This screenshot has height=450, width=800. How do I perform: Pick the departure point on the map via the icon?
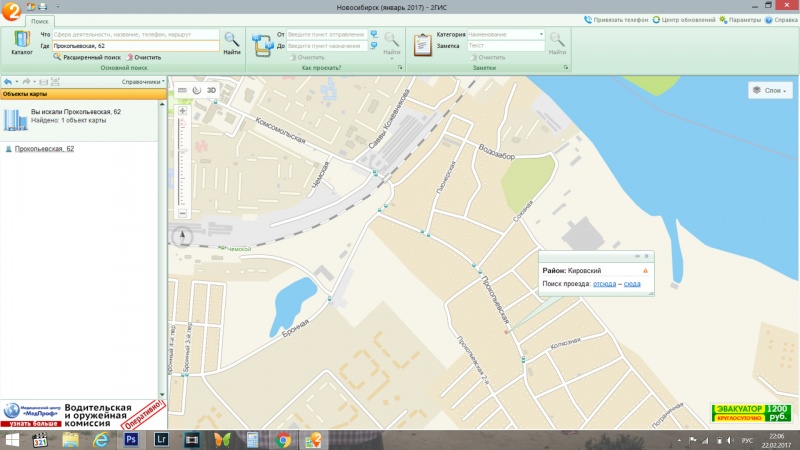pyautogui.click(x=374, y=34)
